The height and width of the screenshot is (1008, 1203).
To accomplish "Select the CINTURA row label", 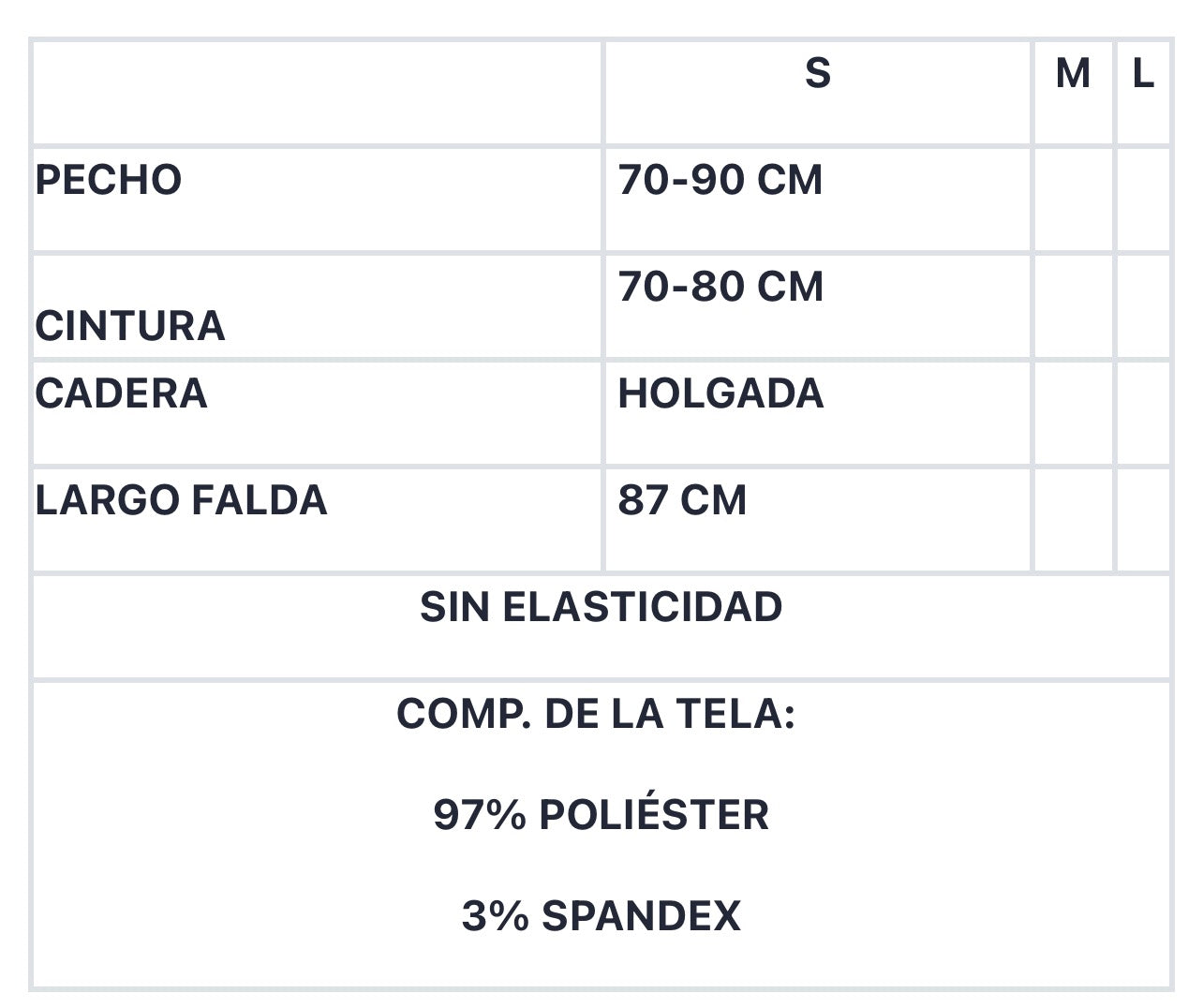I will [130, 326].
